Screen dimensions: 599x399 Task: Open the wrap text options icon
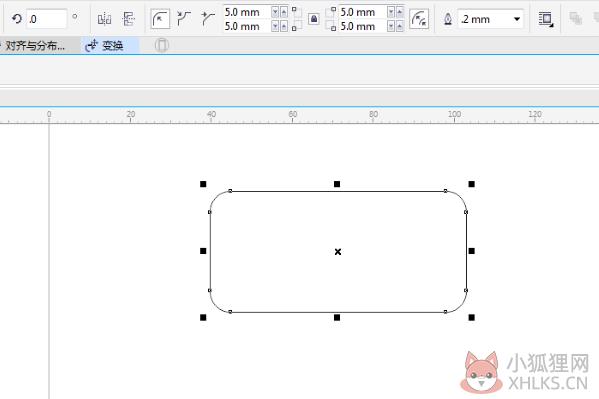pos(546,19)
